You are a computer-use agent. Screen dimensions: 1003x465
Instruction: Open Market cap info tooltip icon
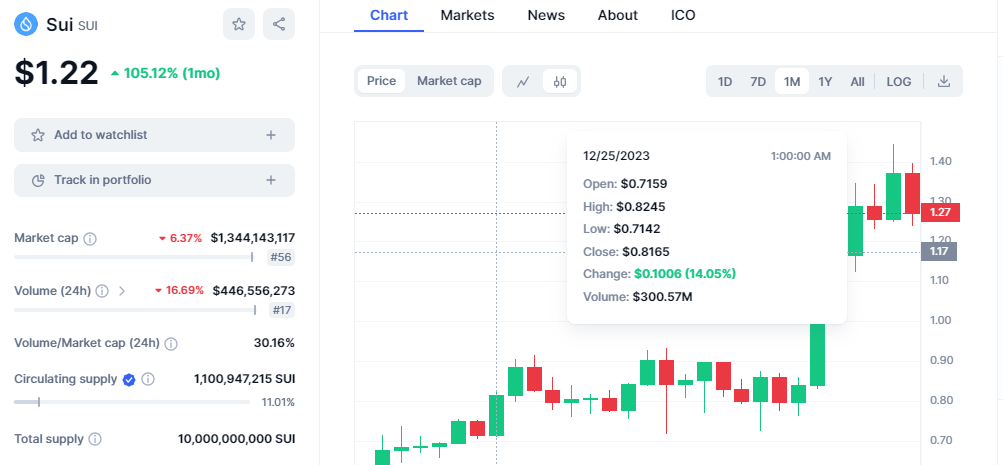click(x=90, y=239)
